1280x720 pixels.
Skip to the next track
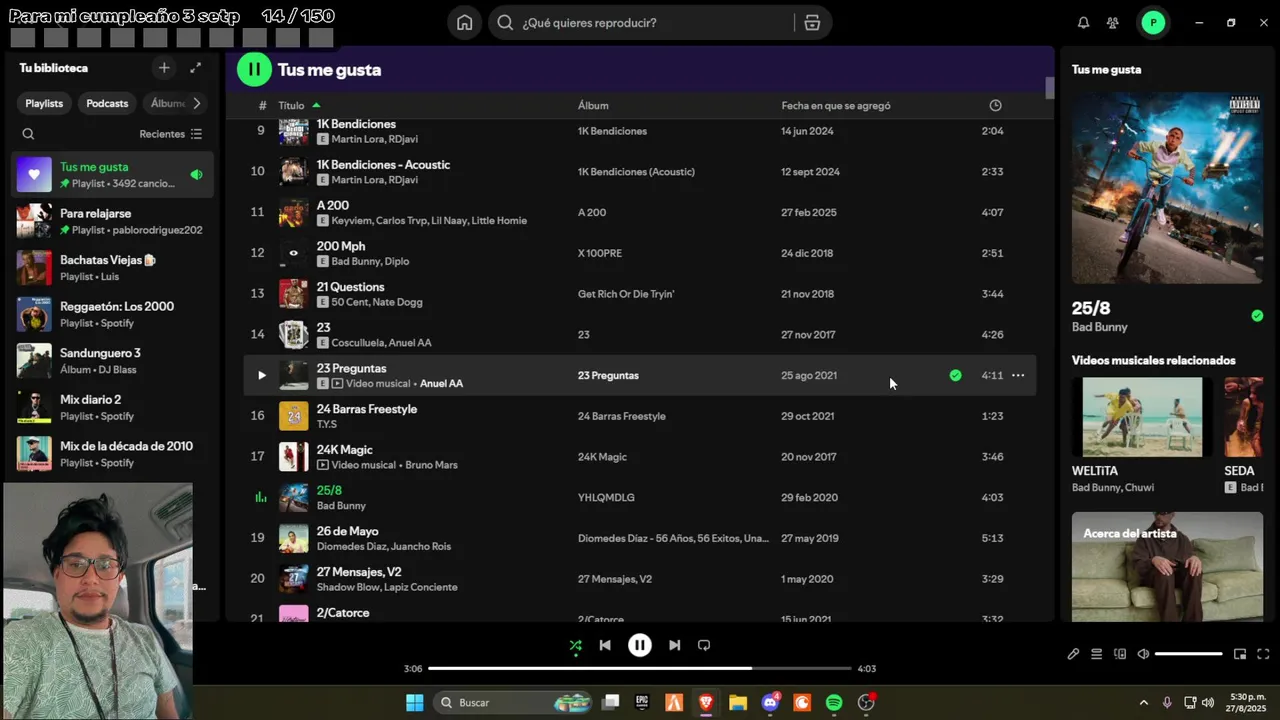(x=674, y=645)
